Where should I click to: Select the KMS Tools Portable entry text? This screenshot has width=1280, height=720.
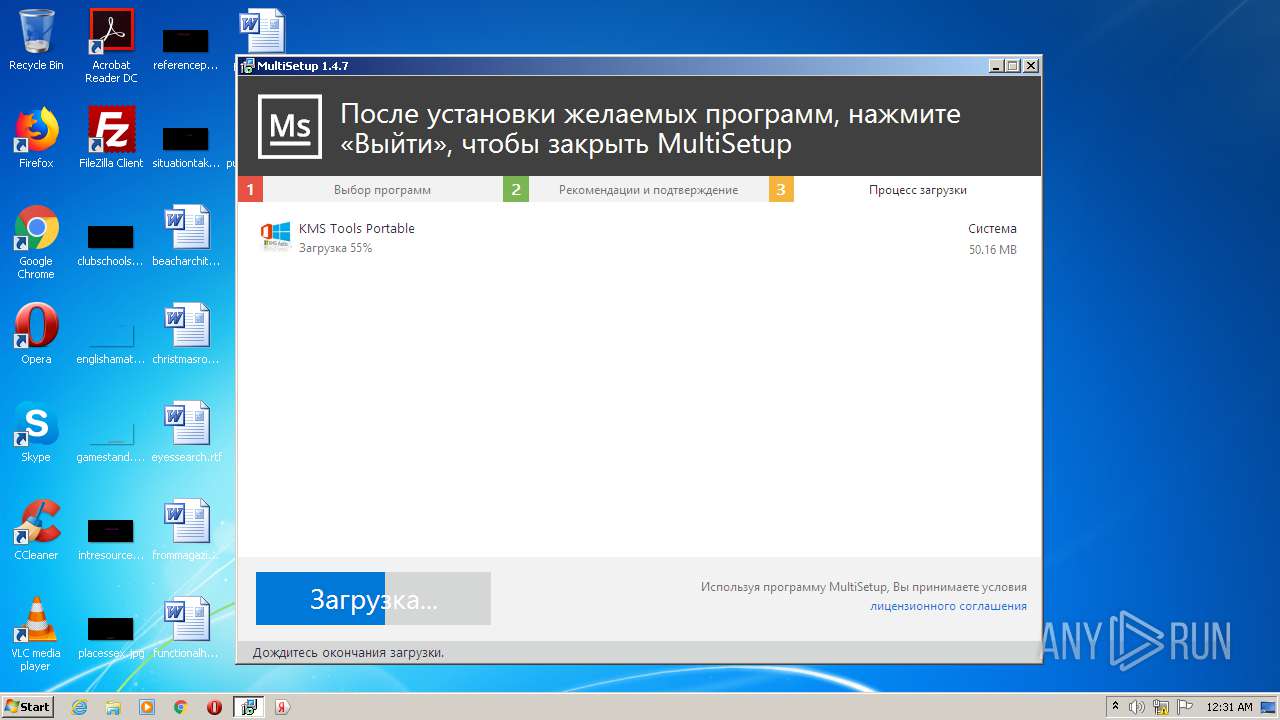(357, 228)
